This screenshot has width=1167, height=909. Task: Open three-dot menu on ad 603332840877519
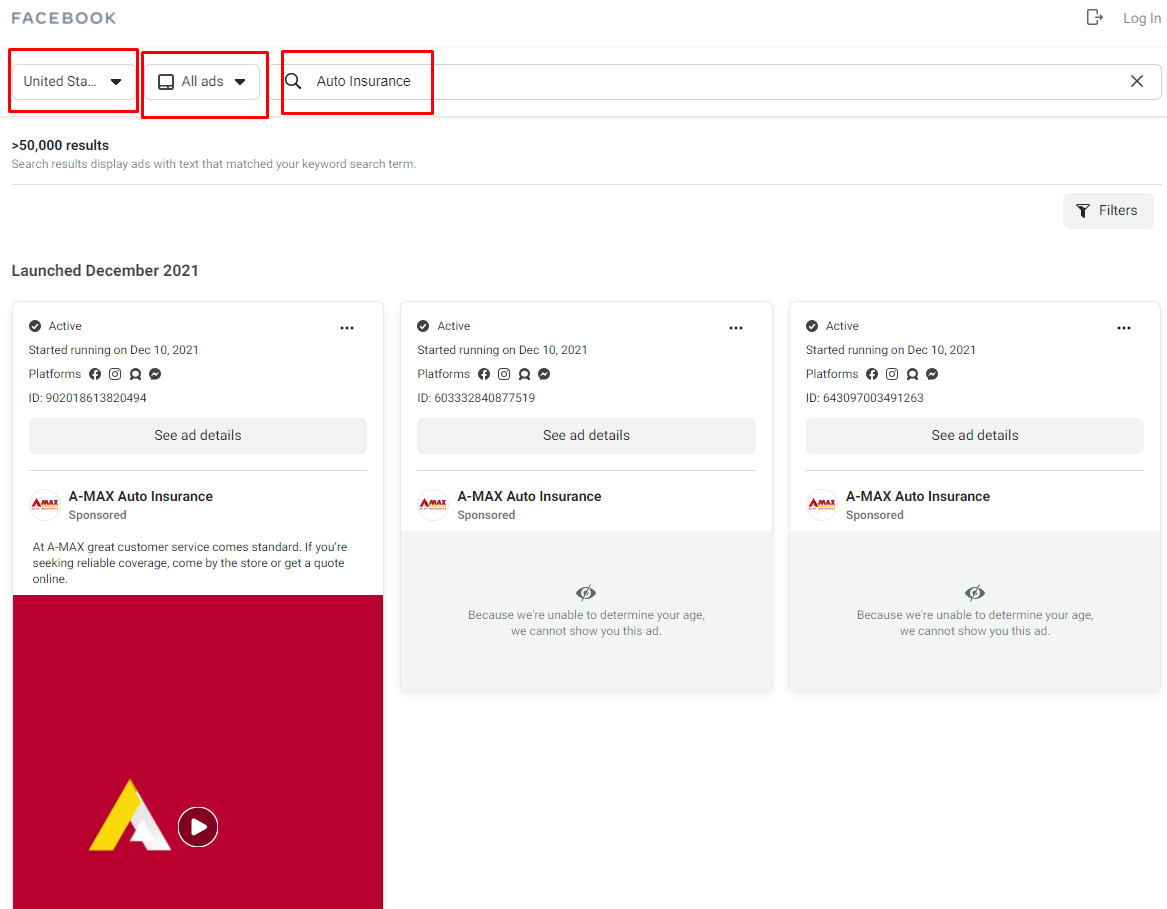click(735, 328)
